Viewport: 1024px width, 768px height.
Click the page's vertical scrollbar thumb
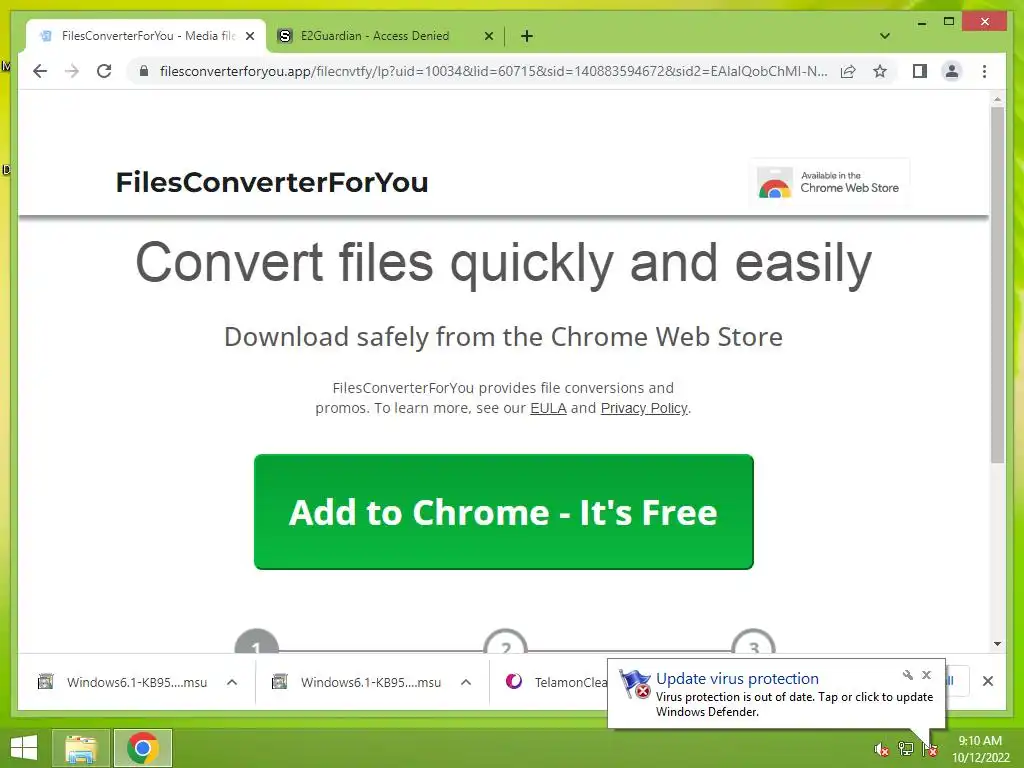(x=997, y=284)
